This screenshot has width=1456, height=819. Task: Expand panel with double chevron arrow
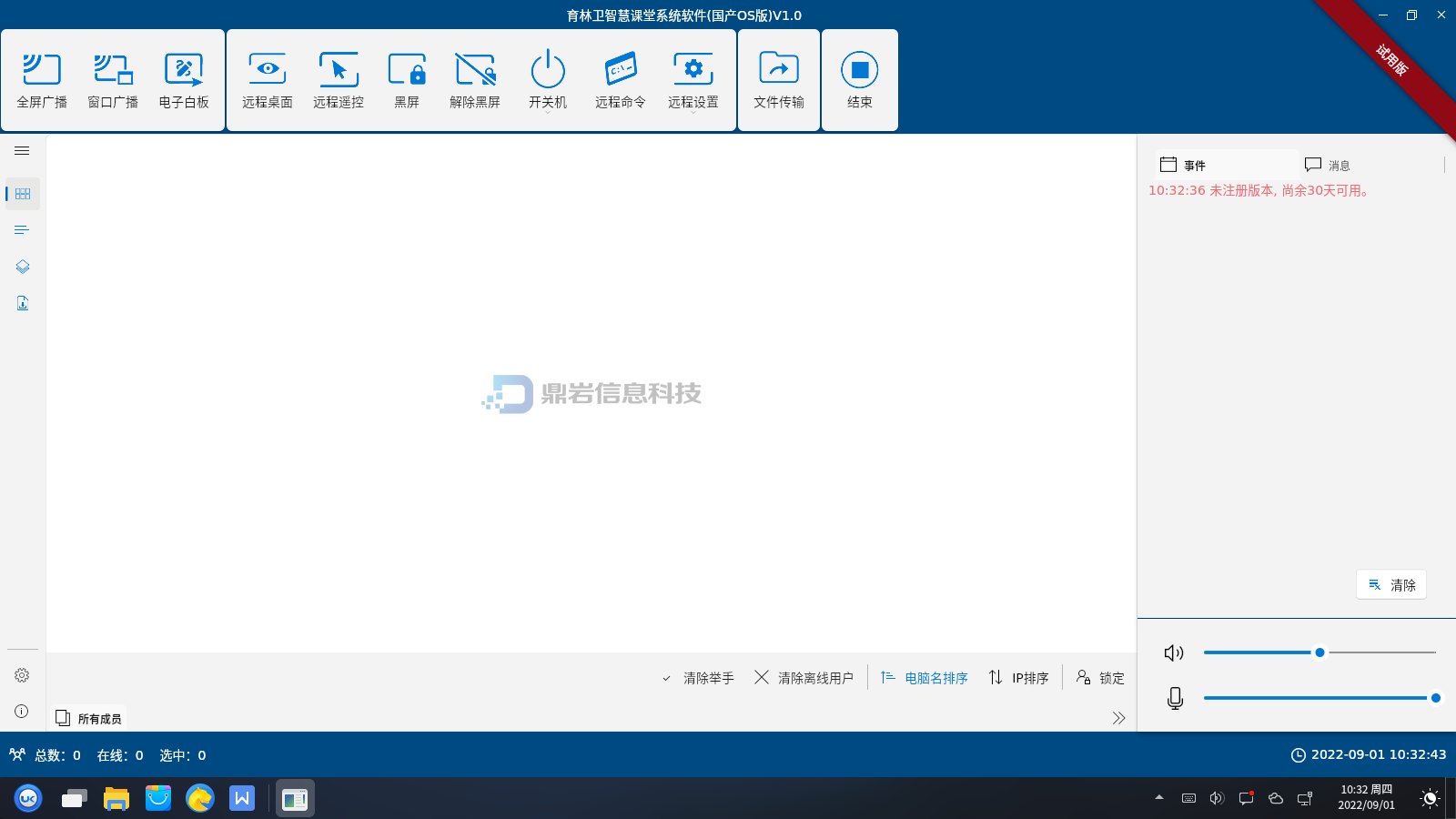click(1118, 718)
